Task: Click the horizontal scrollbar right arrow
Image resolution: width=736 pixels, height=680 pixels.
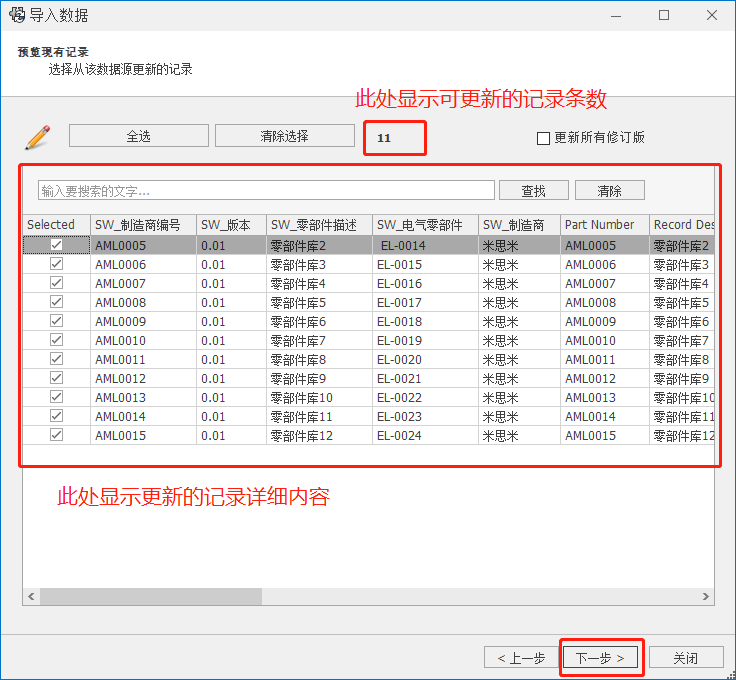Action: [x=706, y=596]
